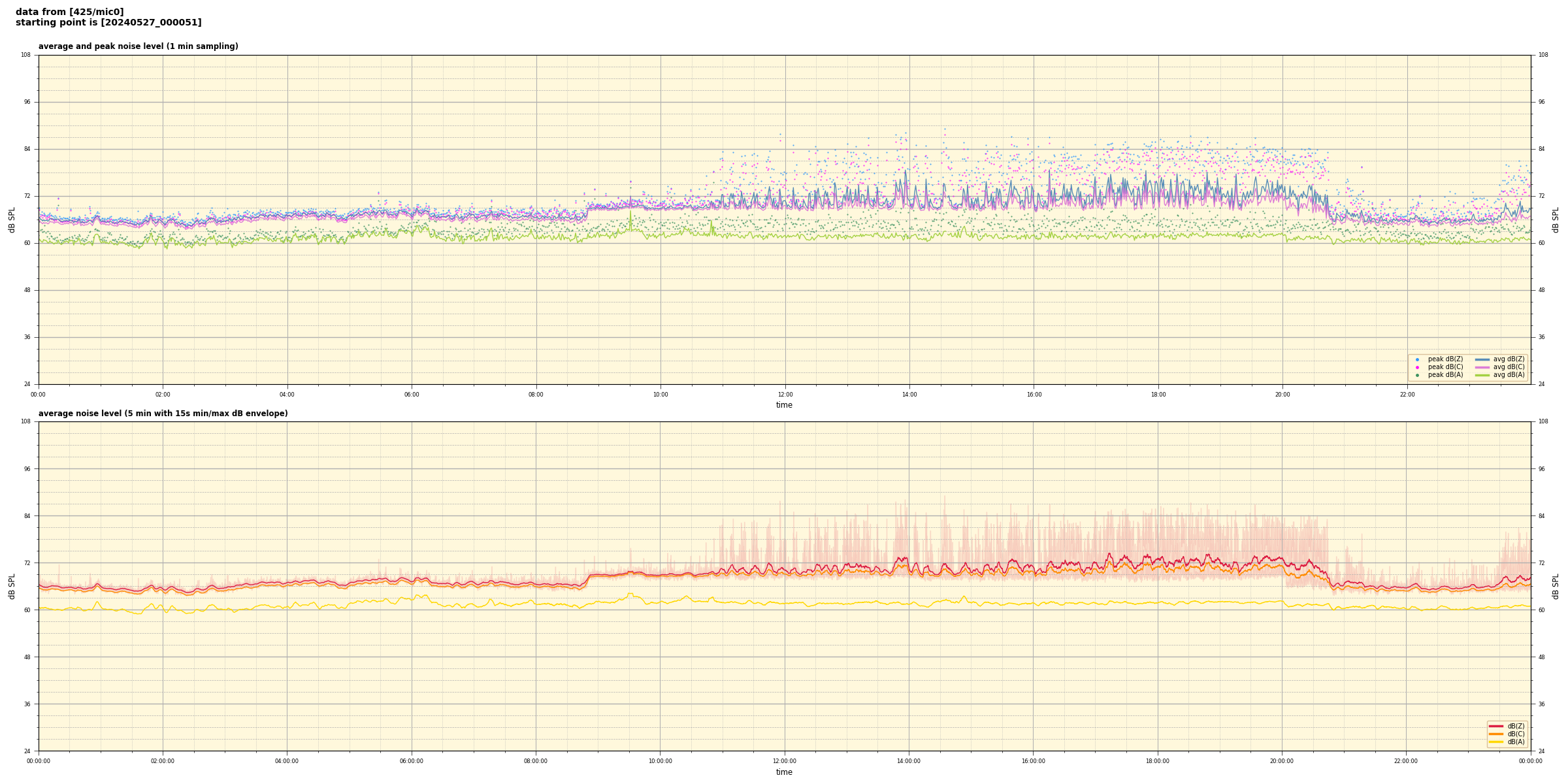Click the 'time' x-axis label of top chart

coord(784,405)
